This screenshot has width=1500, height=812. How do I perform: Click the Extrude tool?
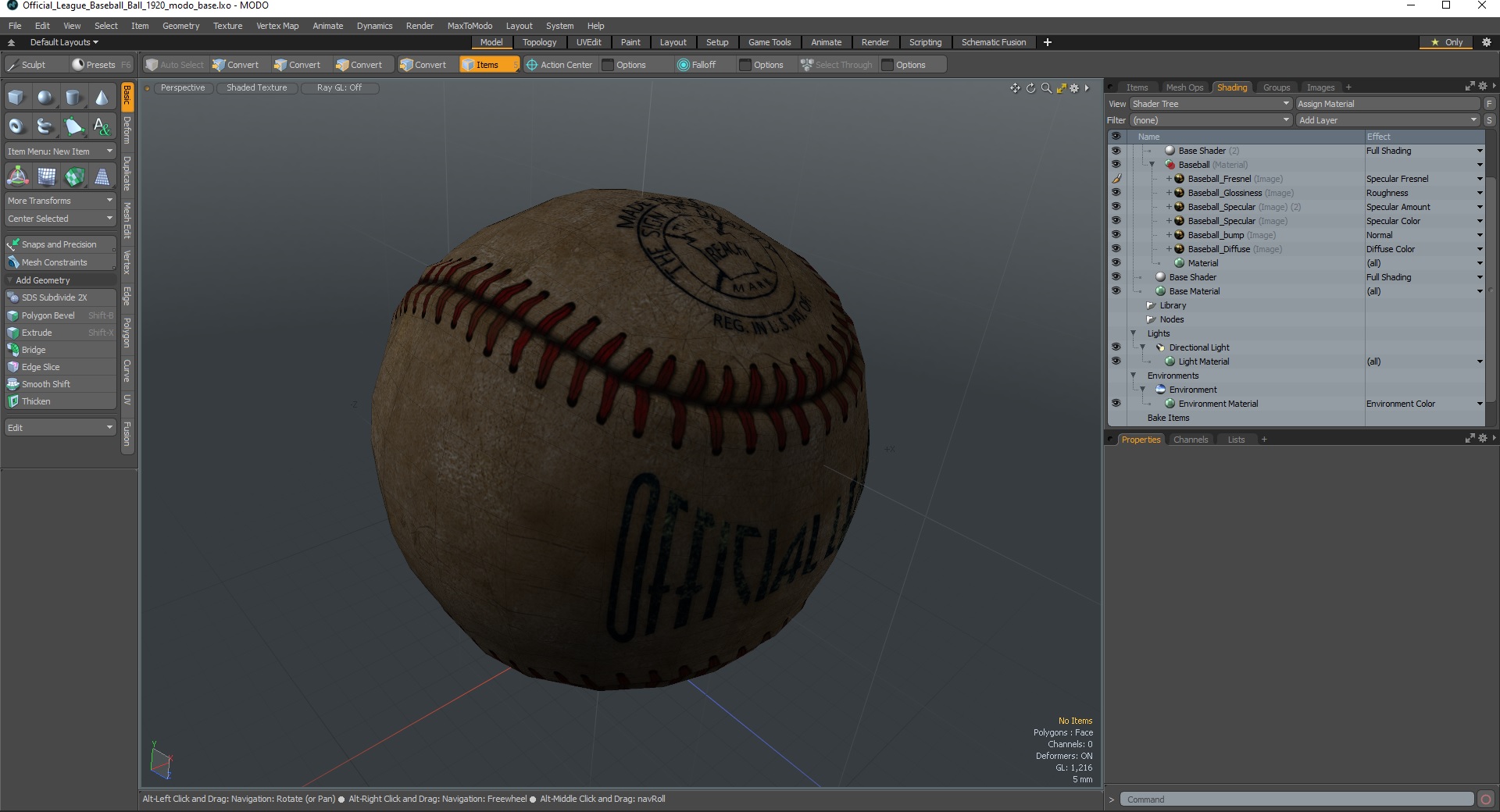[x=60, y=333]
